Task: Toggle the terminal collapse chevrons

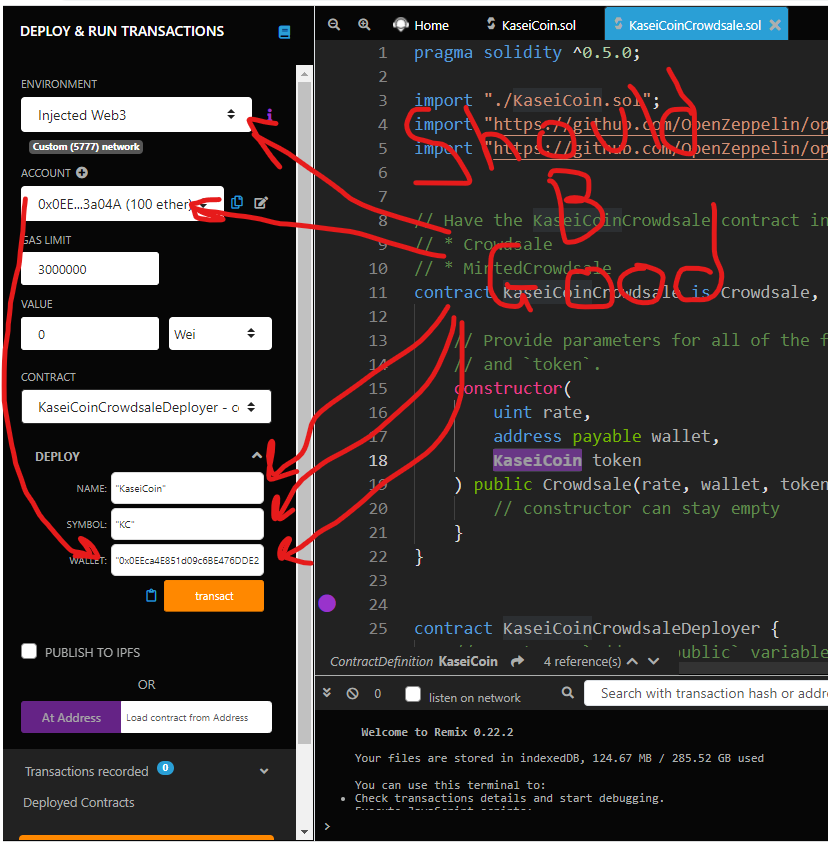Action: [x=326, y=693]
